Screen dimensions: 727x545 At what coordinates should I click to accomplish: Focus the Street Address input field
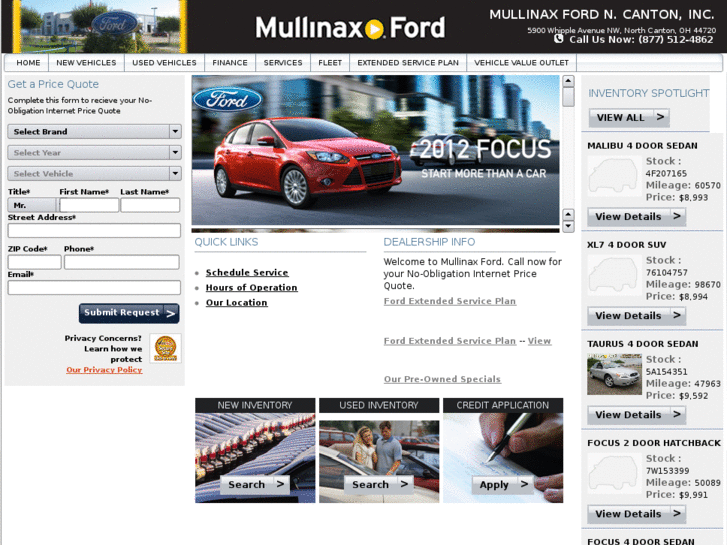[x=94, y=231]
